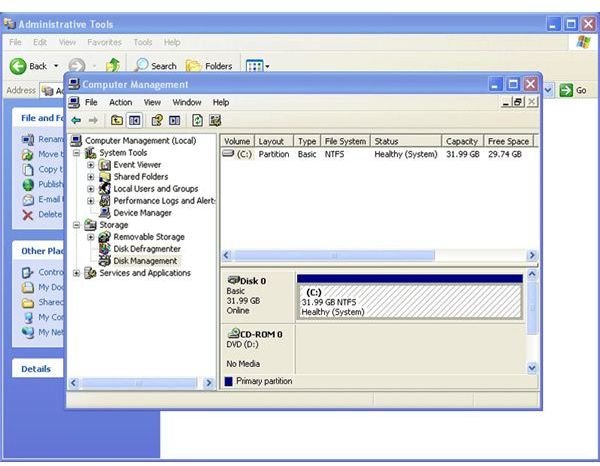Expand Local Users and Groups node
Image resolution: width=600 pixels, height=466 pixels.
(91, 189)
